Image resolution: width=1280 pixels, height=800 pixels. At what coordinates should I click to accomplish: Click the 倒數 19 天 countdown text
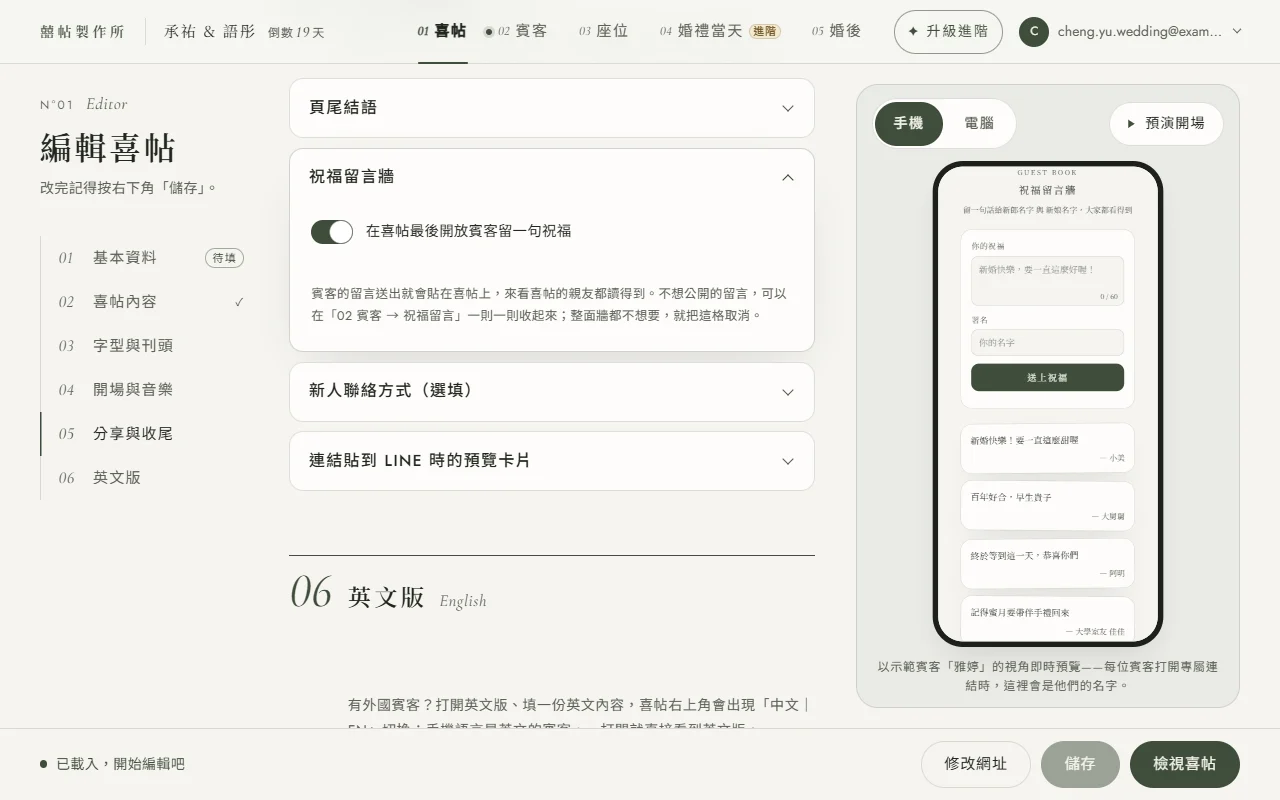[296, 32]
